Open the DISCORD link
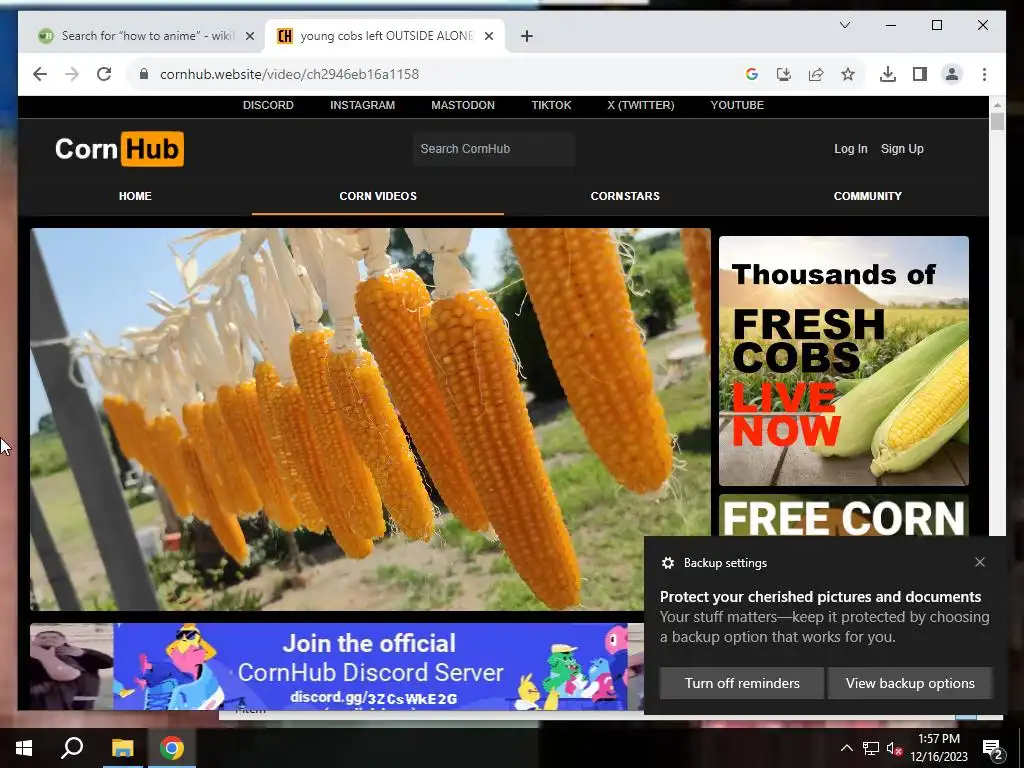The image size is (1024, 768). (x=268, y=105)
